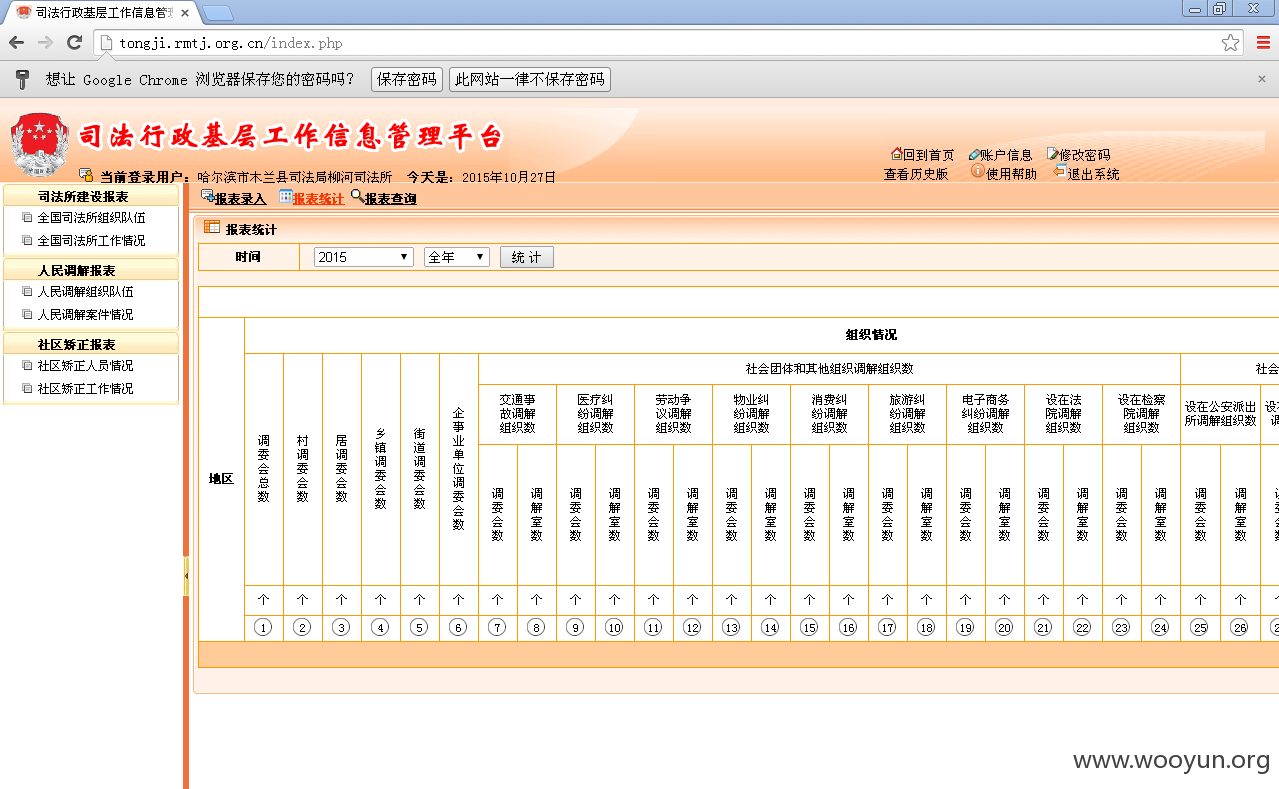Screen dimensions: 1279x789
Task: Click the favicon on the browser tab
Action: coord(24,12)
